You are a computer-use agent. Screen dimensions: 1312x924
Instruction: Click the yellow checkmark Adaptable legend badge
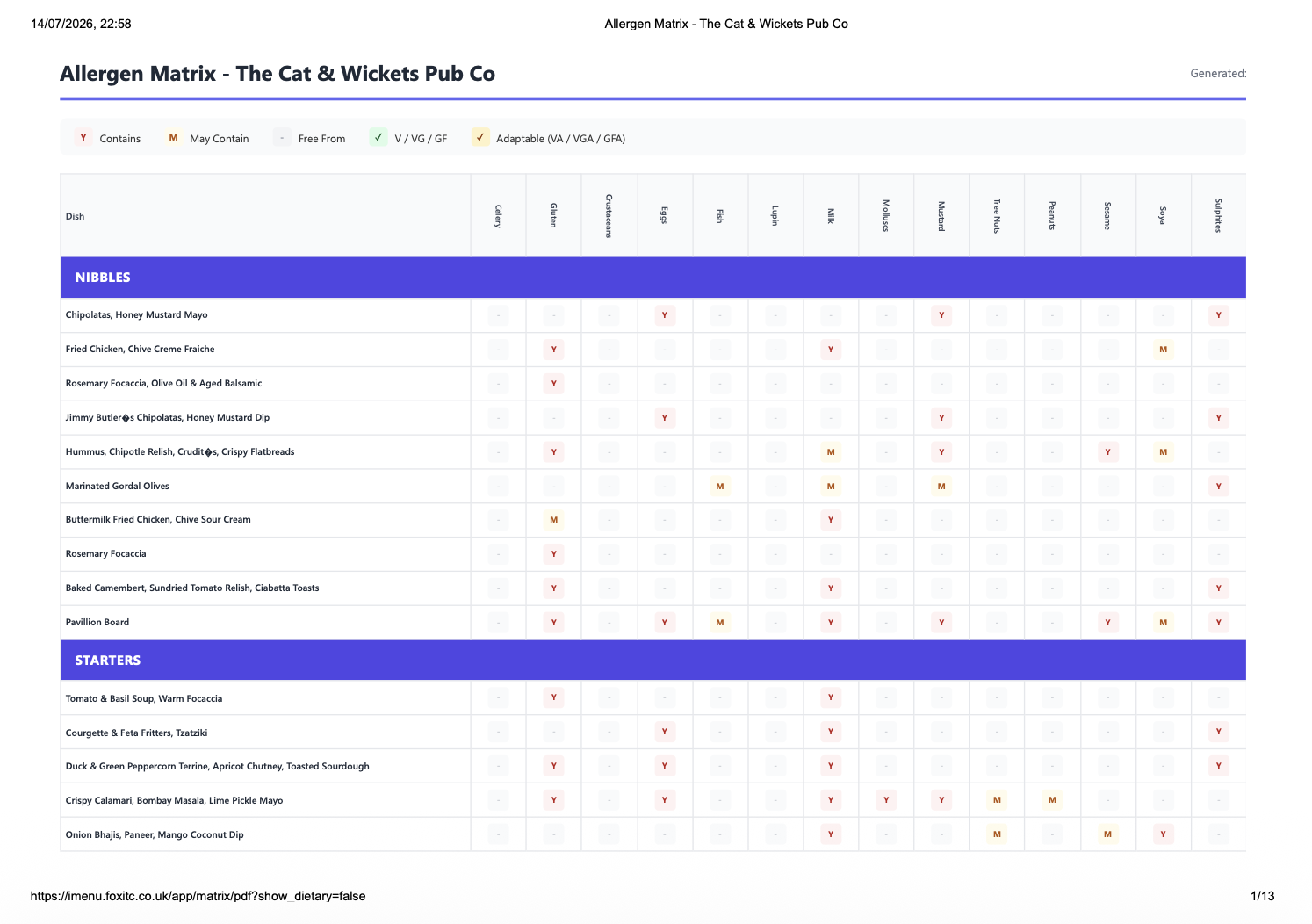tap(479, 138)
